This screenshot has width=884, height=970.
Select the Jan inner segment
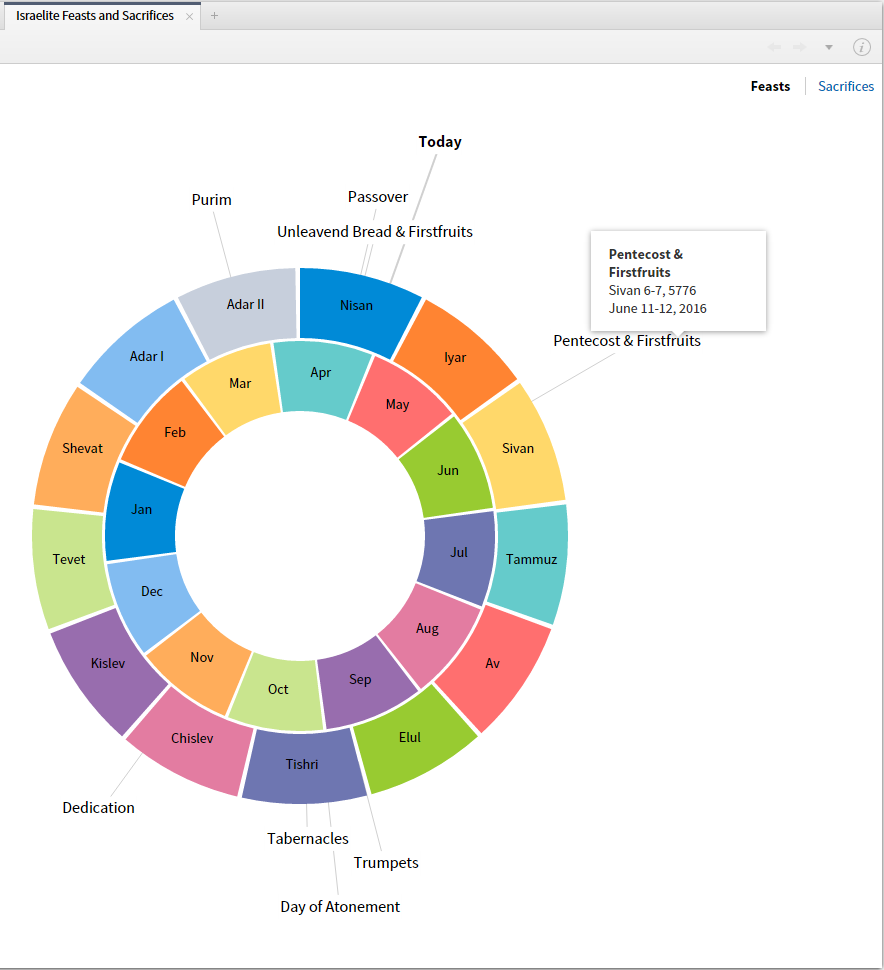(x=141, y=510)
